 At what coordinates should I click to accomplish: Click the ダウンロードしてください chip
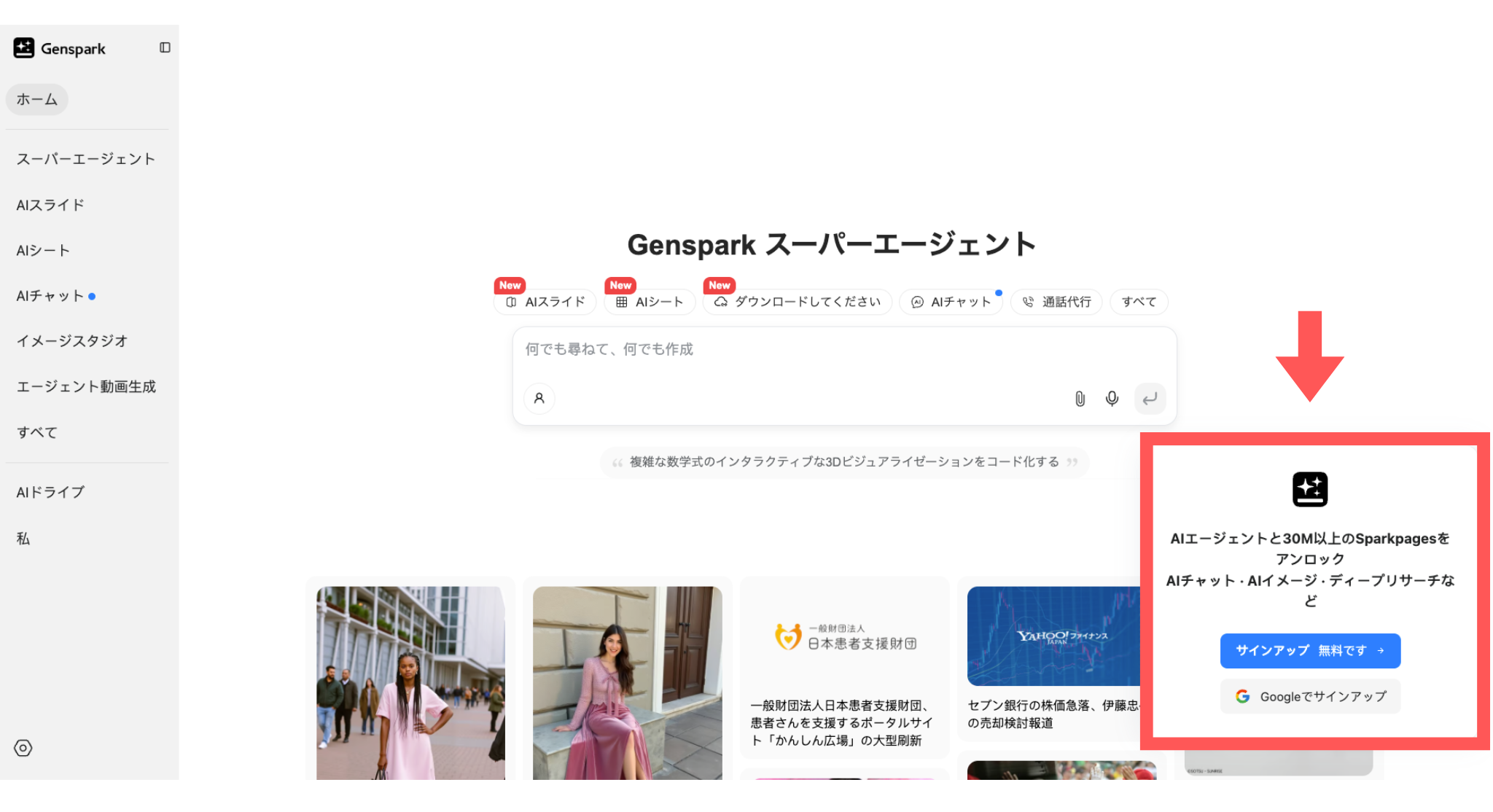[x=798, y=302]
